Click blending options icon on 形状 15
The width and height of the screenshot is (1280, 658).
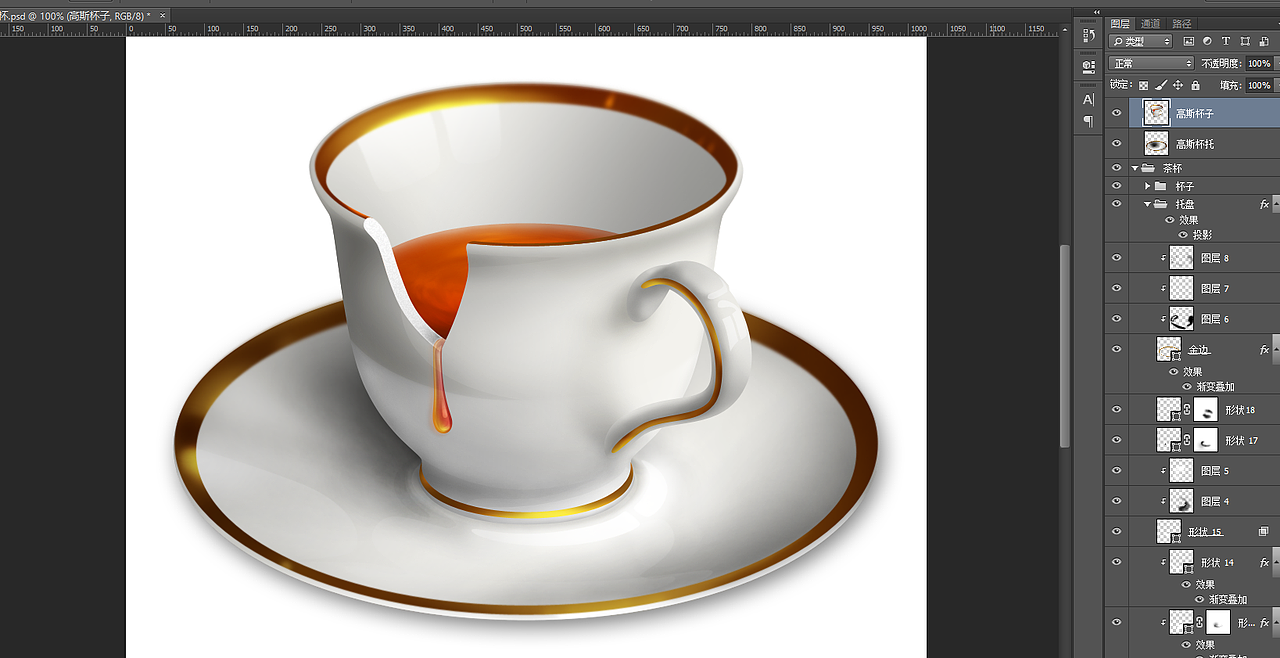point(1263,532)
